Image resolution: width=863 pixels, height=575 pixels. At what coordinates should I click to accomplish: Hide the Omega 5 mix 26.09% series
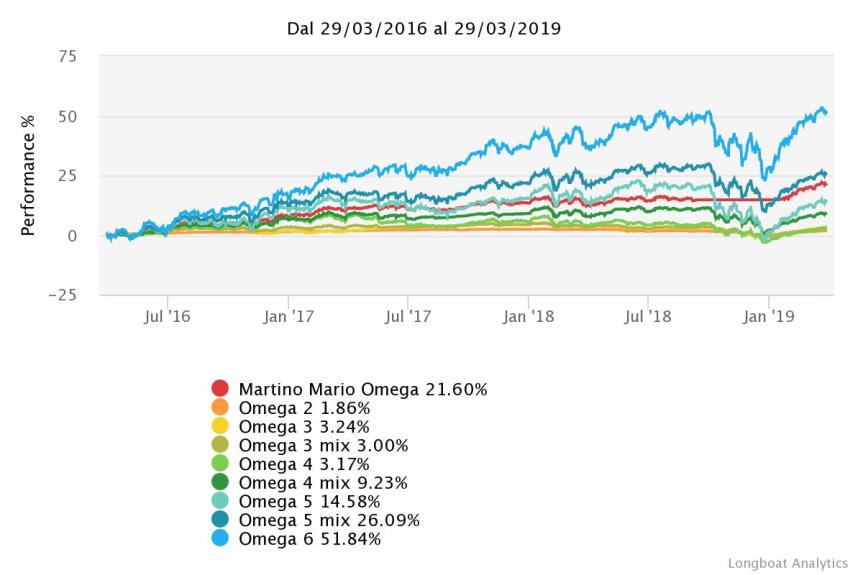[329, 520]
